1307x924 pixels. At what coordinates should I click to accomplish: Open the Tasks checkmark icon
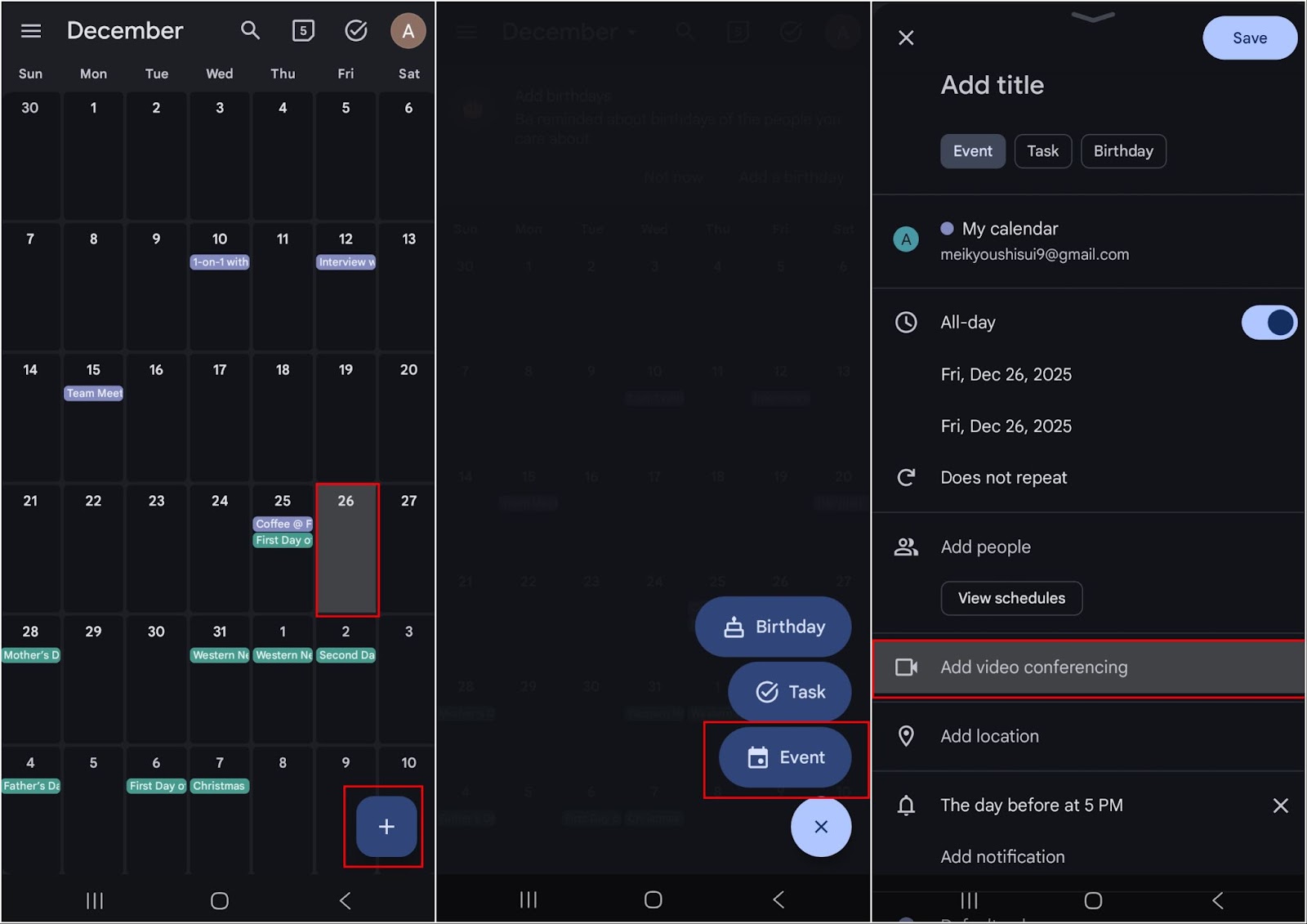click(x=356, y=31)
